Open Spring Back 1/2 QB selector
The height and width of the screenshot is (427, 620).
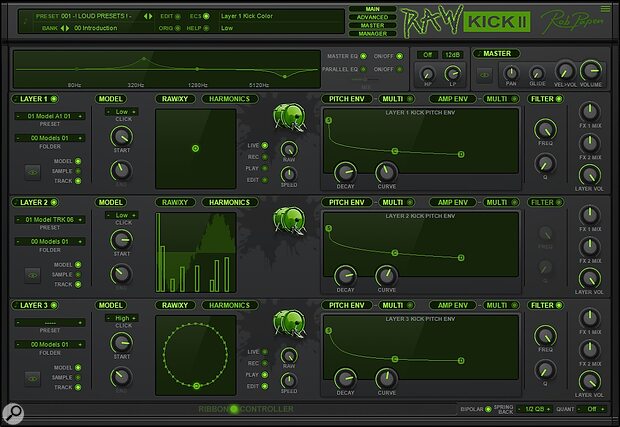point(535,409)
